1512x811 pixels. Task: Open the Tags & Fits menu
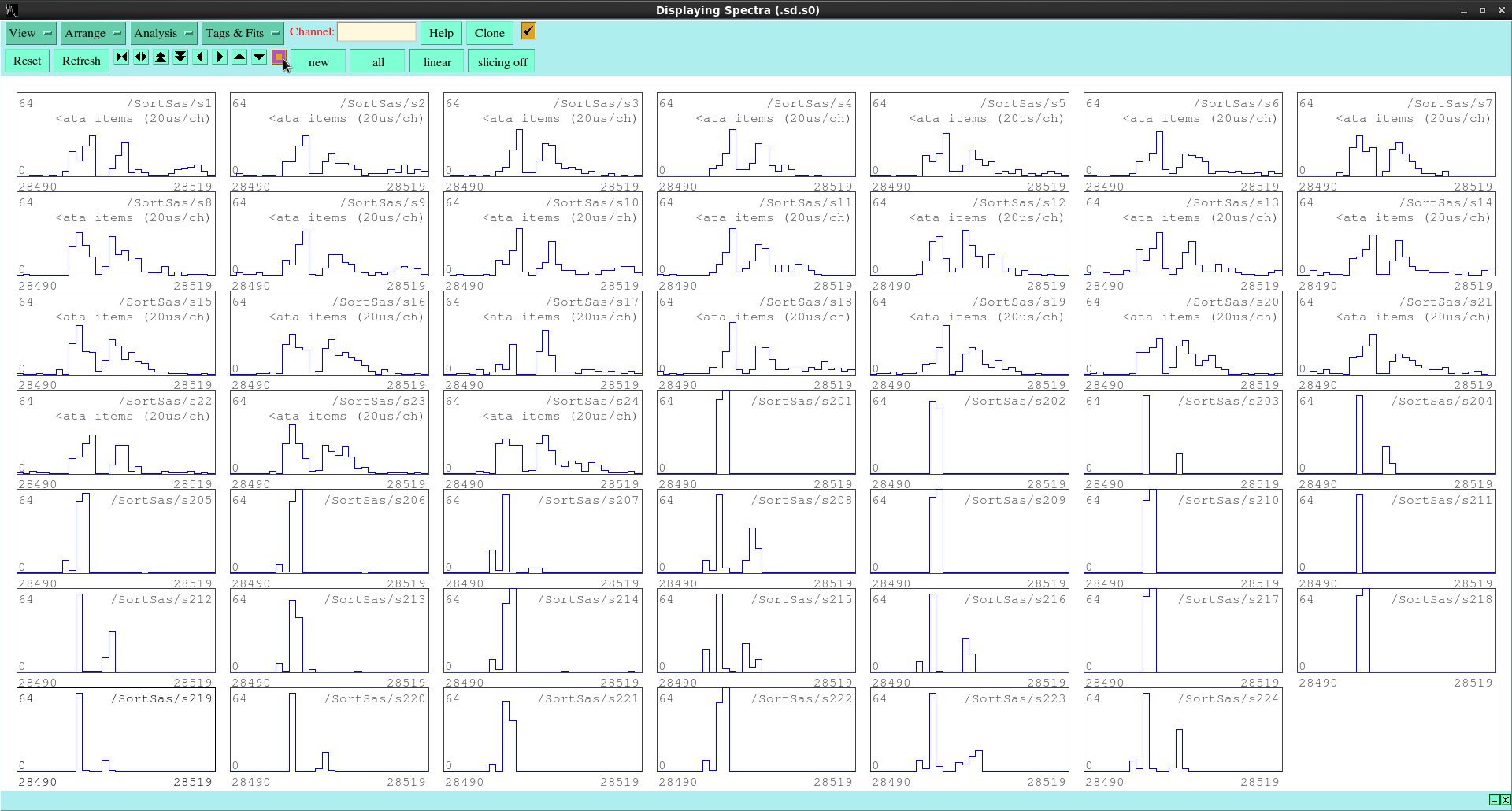click(x=242, y=33)
